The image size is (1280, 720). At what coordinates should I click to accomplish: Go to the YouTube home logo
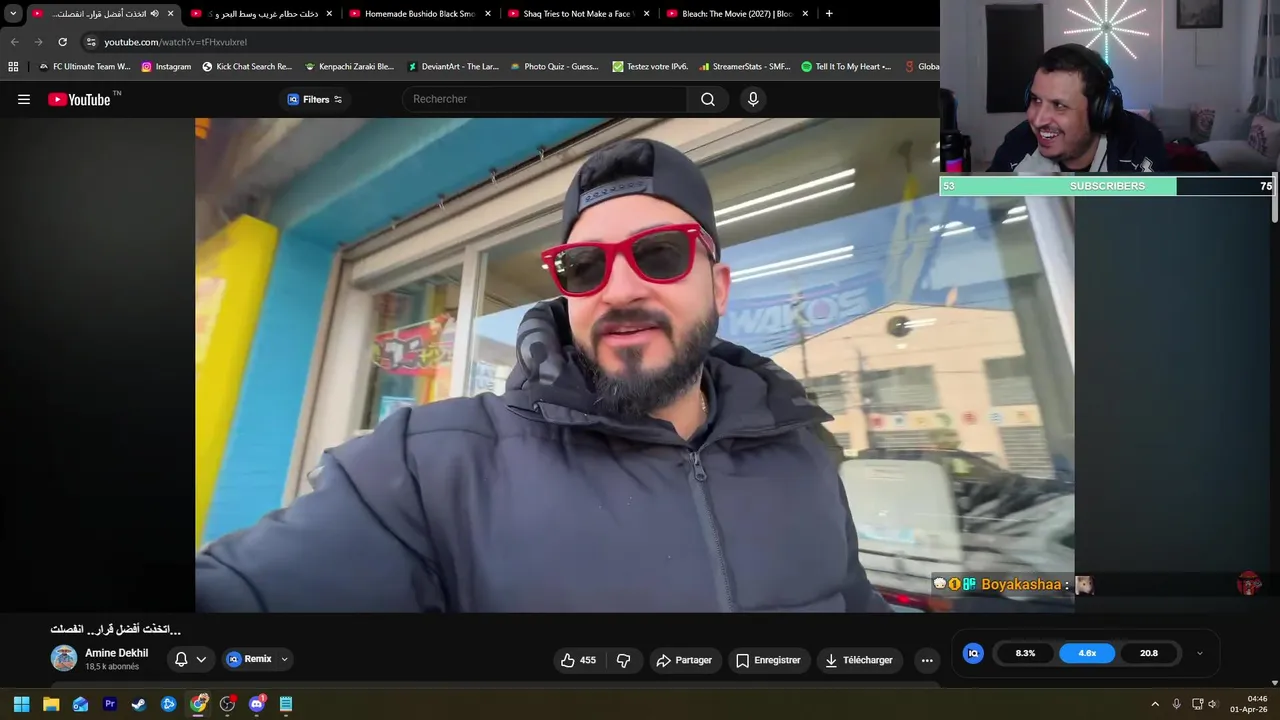[x=79, y=99]
